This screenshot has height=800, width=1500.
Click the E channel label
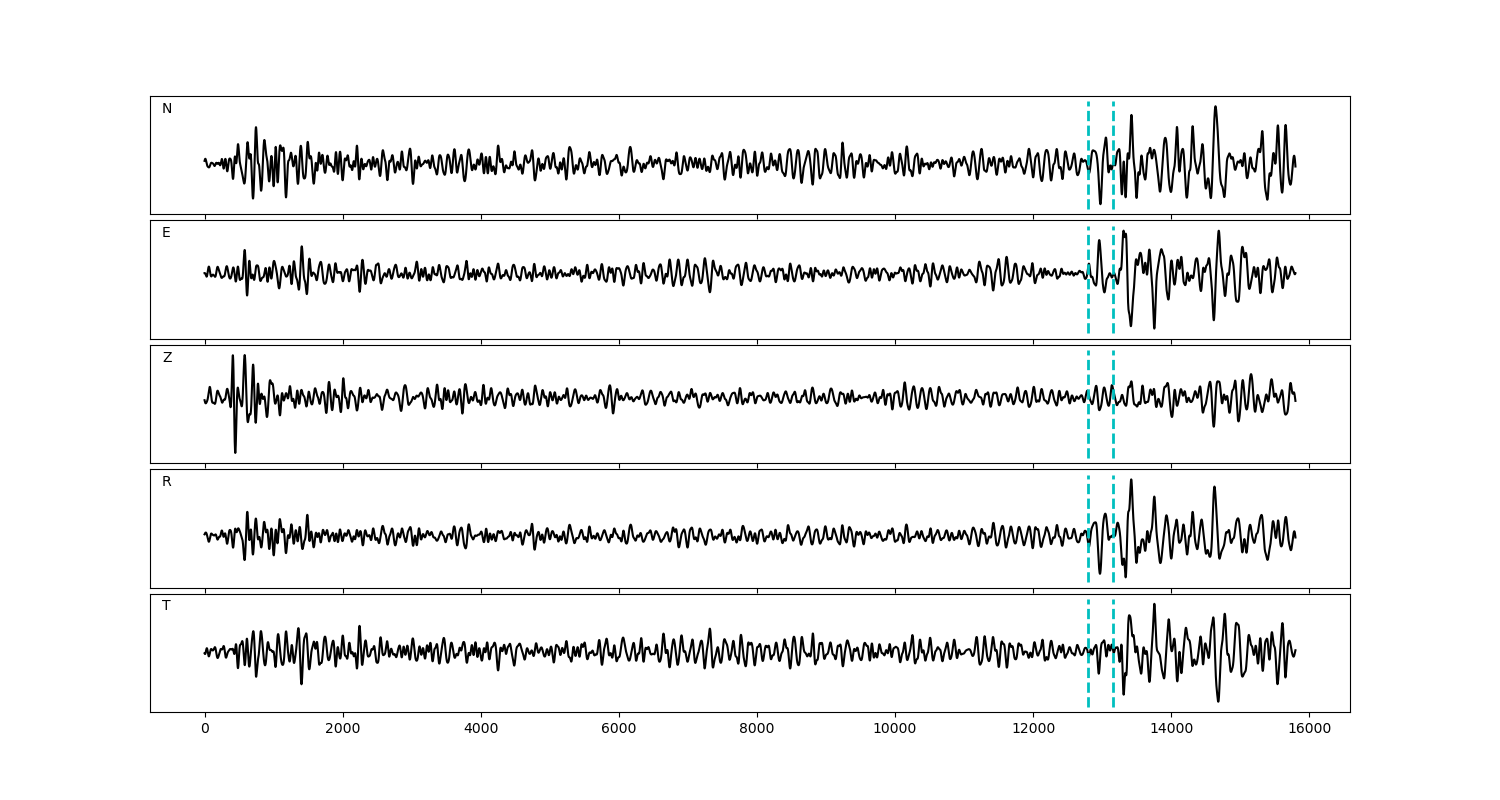click(x=166, y=233)
